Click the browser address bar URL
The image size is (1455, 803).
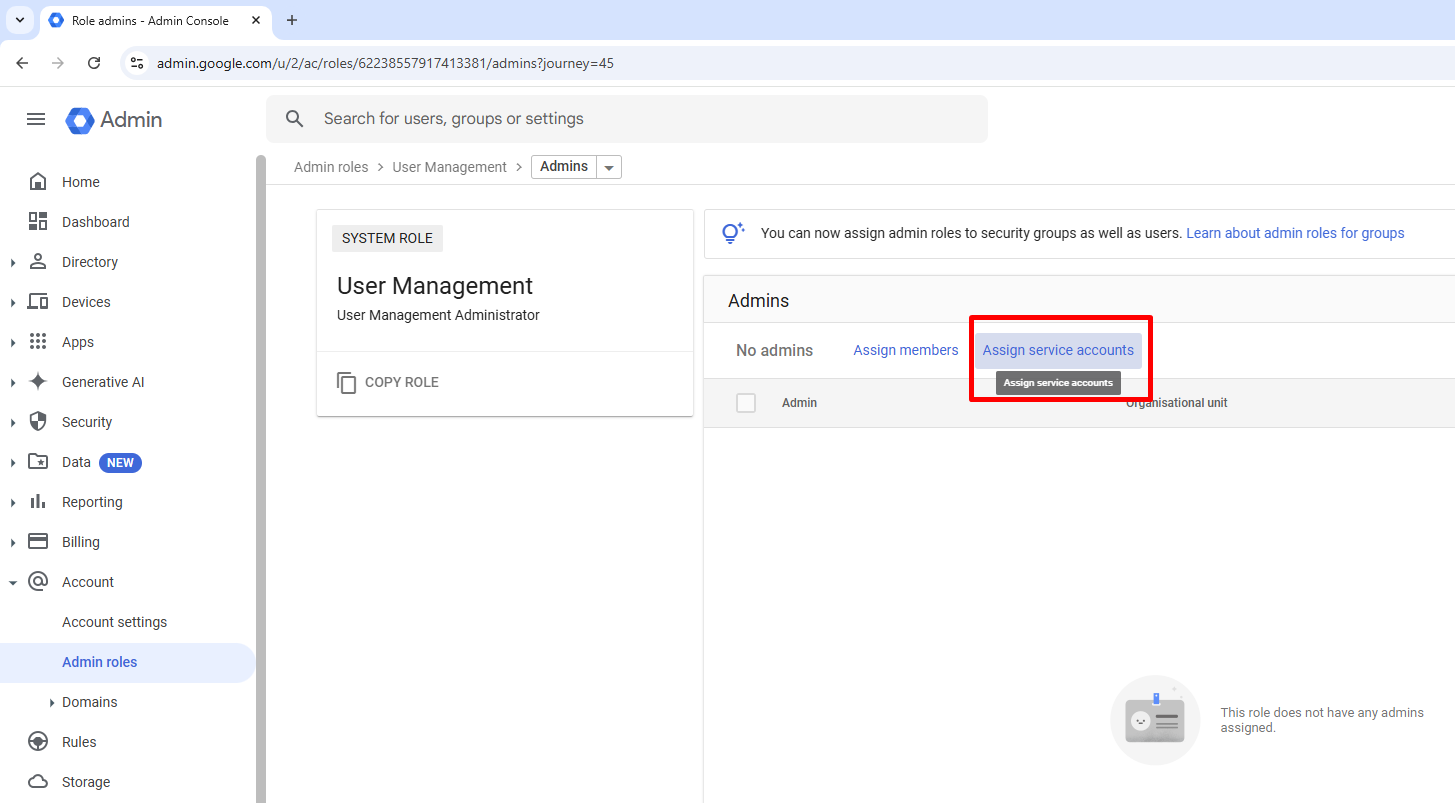[385, 63]
